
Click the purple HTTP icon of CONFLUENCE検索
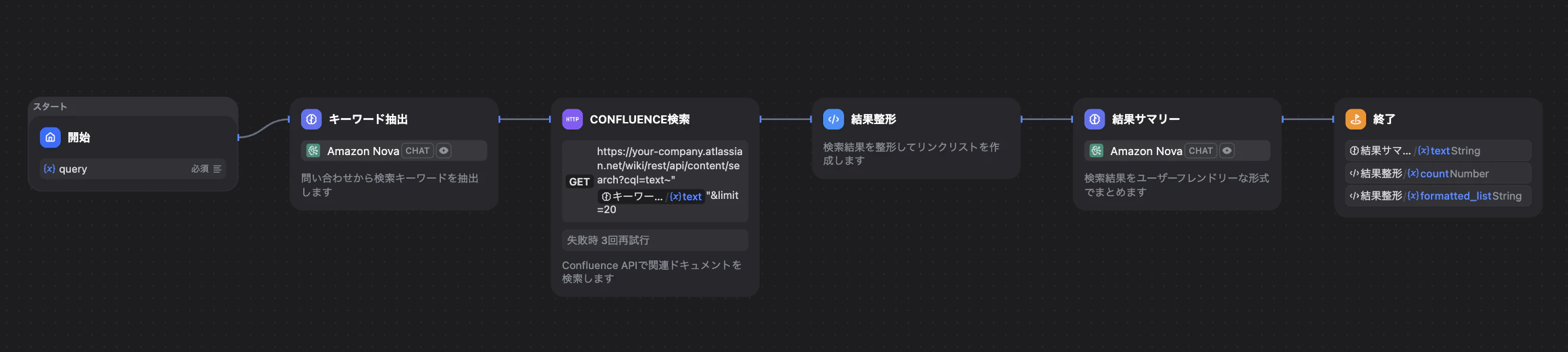pyautogui.click(x=573, y=119)
